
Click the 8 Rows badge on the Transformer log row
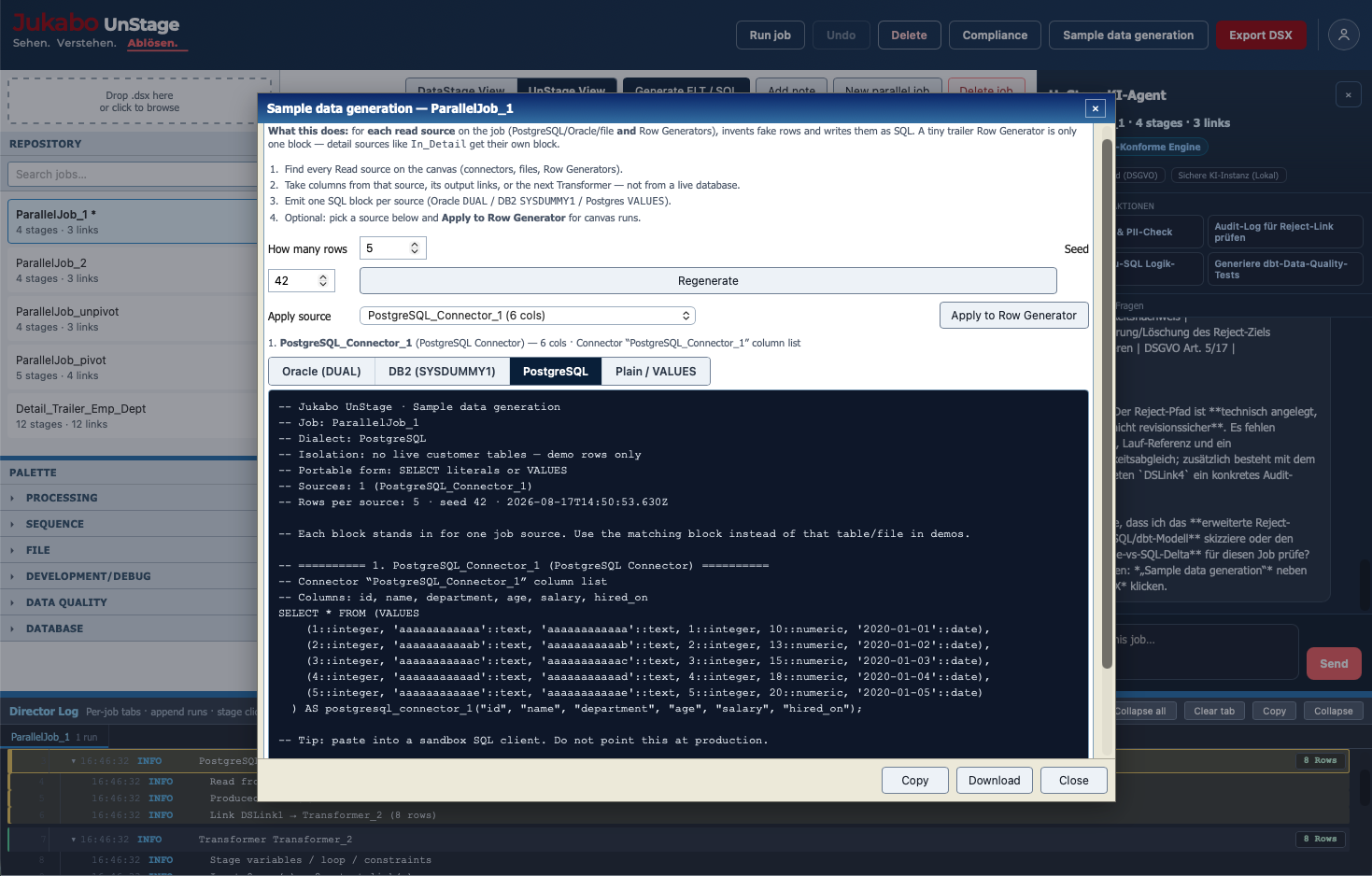pos(1320,839)
